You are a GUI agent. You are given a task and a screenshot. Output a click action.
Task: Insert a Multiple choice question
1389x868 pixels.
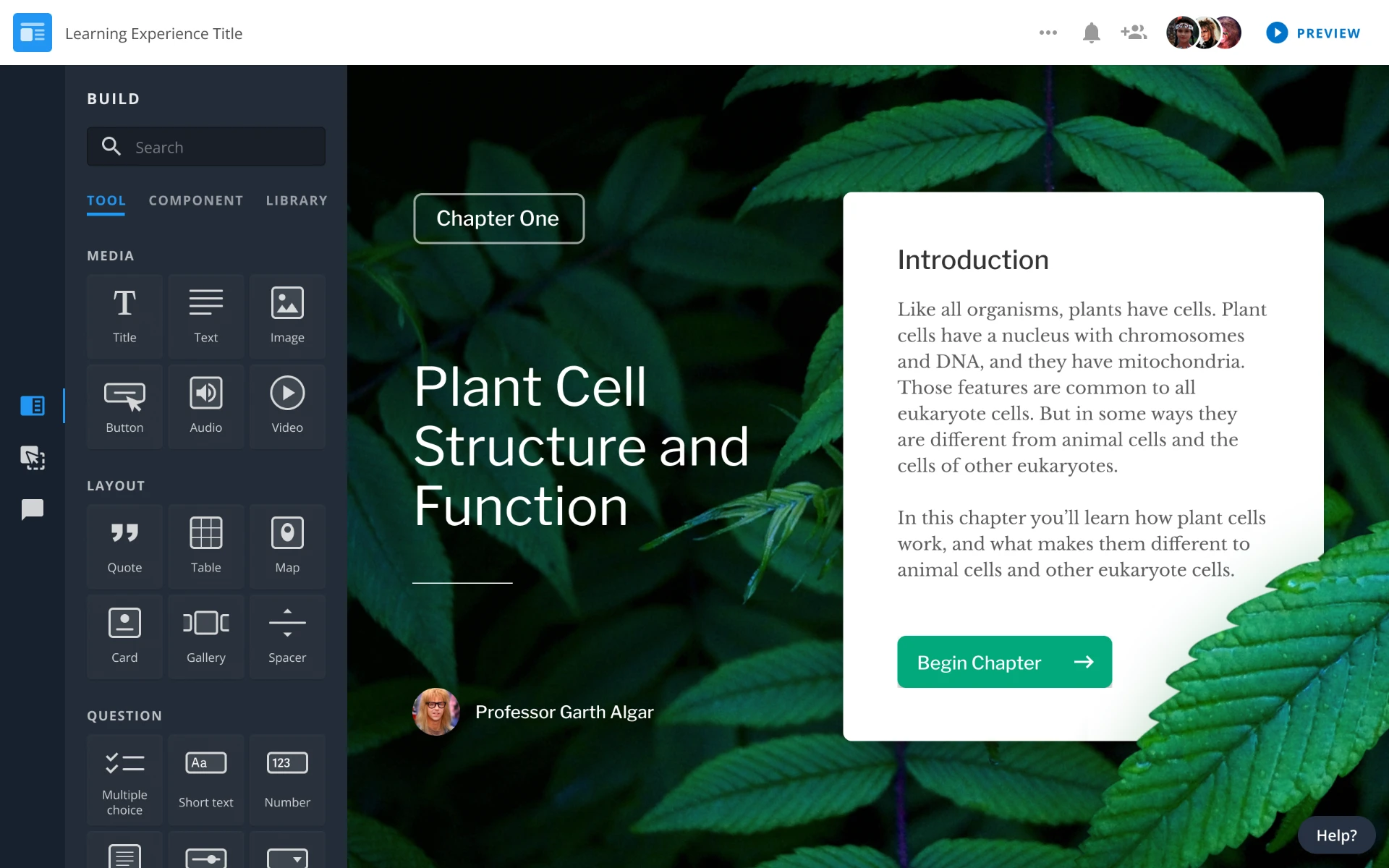(124, 780)
